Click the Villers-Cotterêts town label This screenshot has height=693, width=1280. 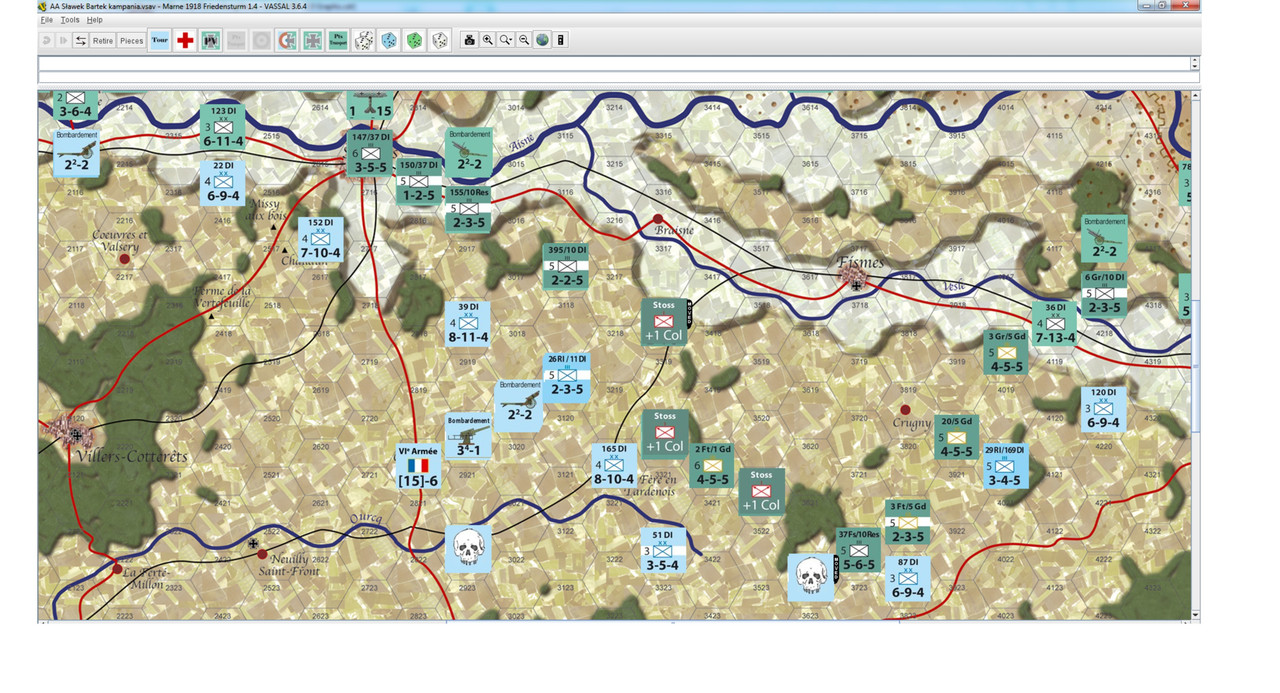[x=130, y=457]
